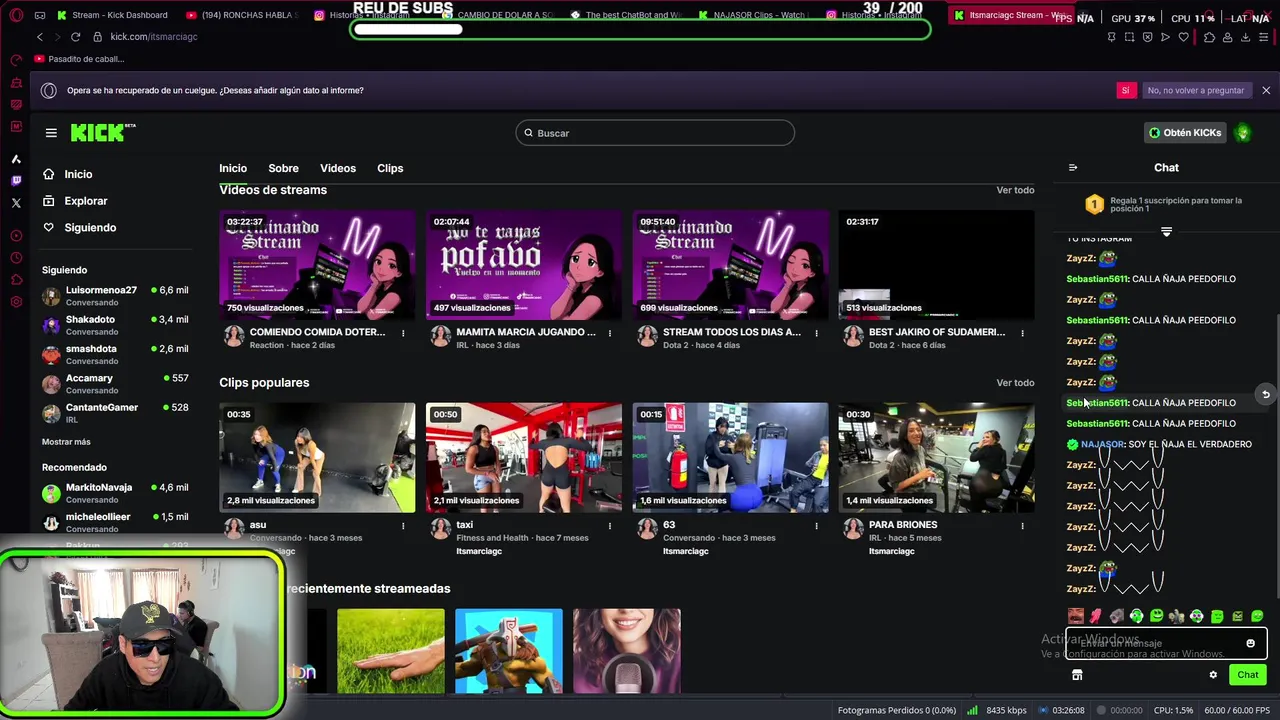The image size is (1280, 720).
Task: Click the Opera snapshot tool icon
Action: (1129, 37)
